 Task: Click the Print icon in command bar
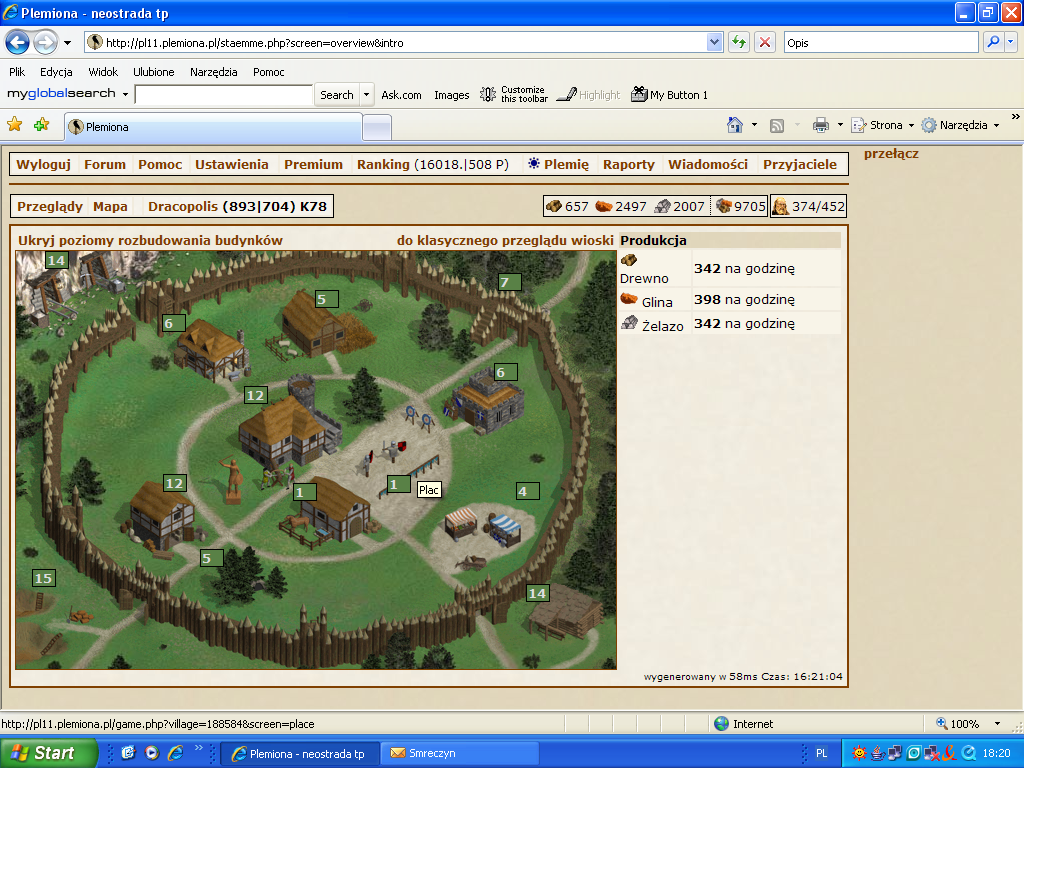pos(820,125)
